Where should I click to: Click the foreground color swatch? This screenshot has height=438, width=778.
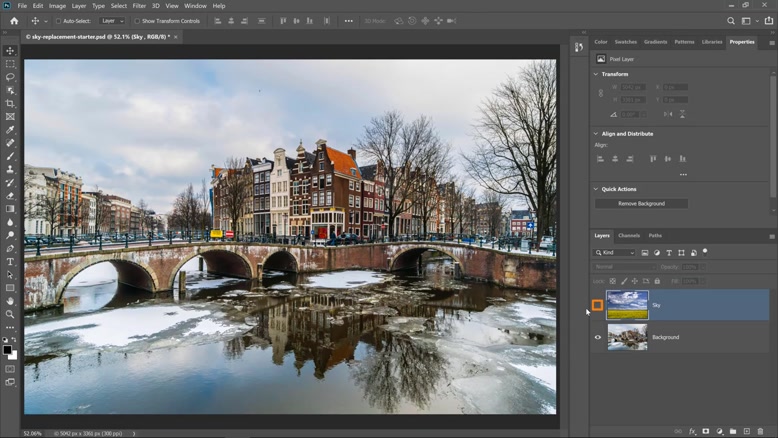[x=8, y=350]
